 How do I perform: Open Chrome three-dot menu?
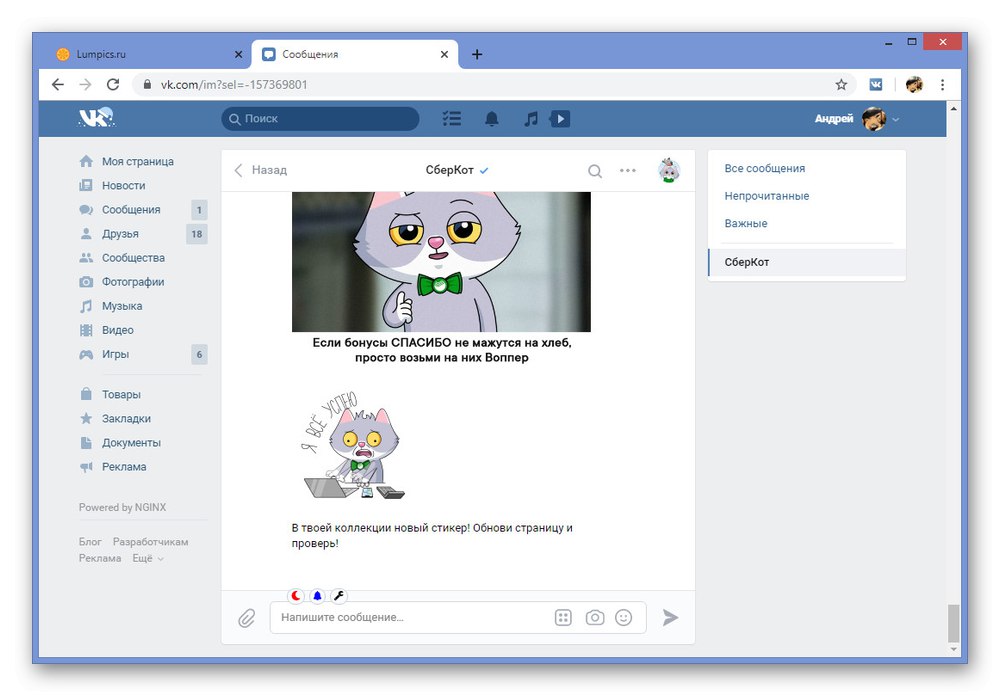coord(943,84)
